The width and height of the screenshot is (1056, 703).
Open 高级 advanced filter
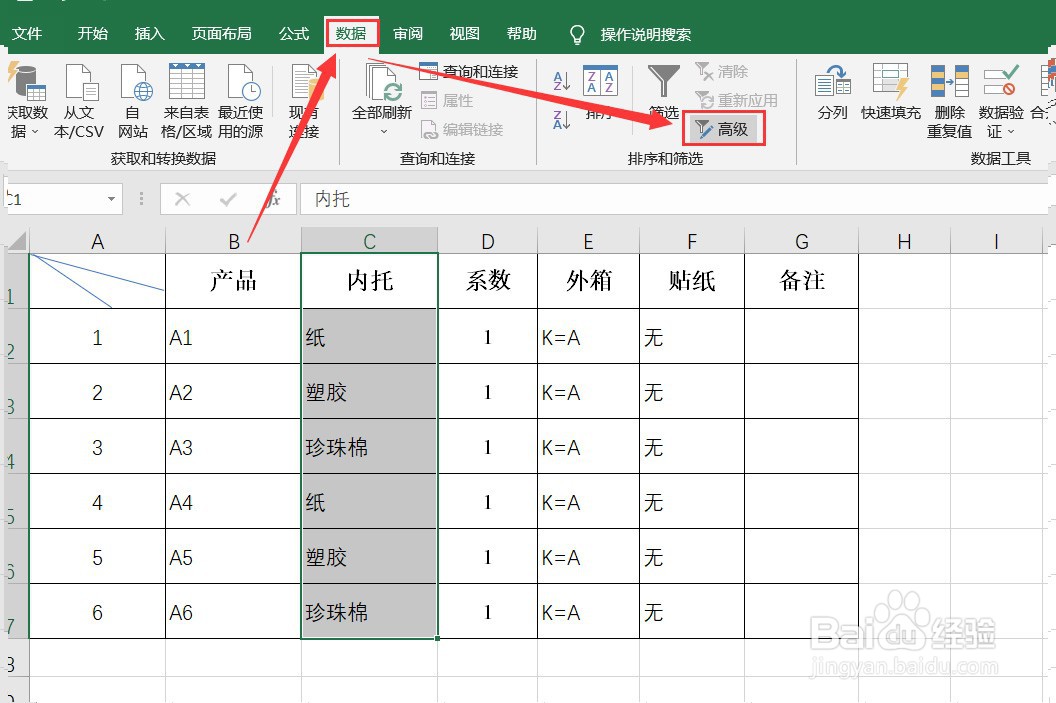click(x=724, y=129)
